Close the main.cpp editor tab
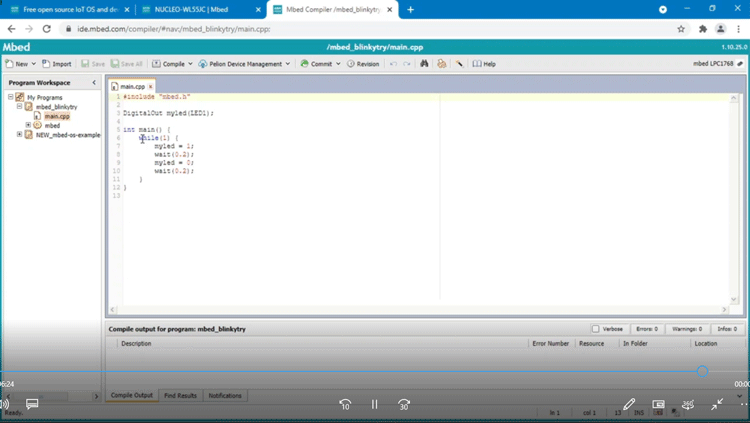The image size is (750, 423). [x=150, y=87]
